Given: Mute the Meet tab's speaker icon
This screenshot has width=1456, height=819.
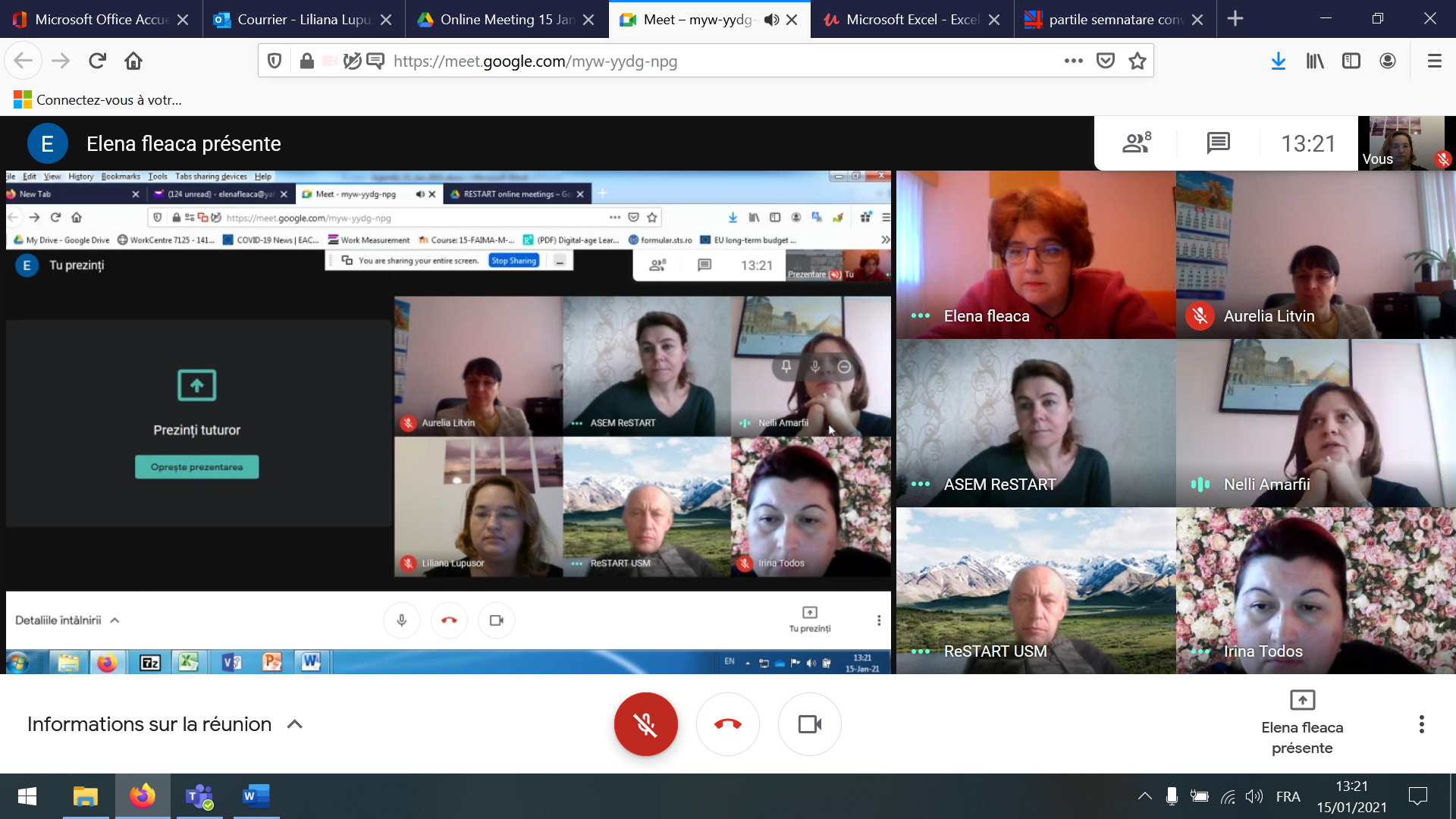Looking at the screenshot, I should tap(771, 20).
